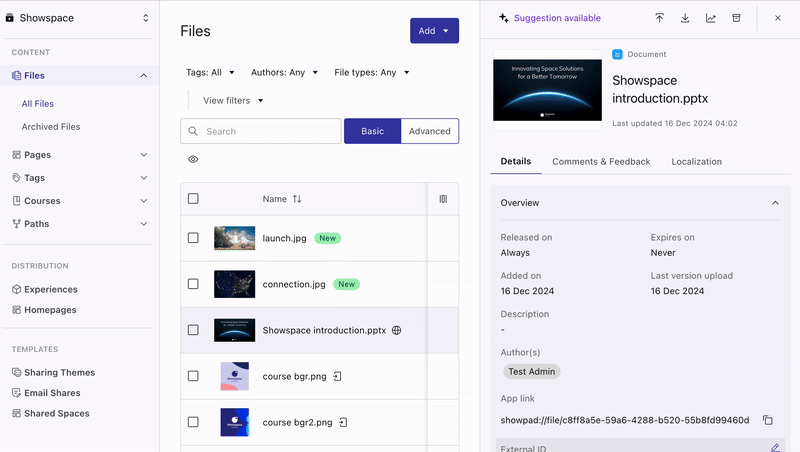Click the Paths branch icon
800x452 pixels.
click(x=16, y=223)
